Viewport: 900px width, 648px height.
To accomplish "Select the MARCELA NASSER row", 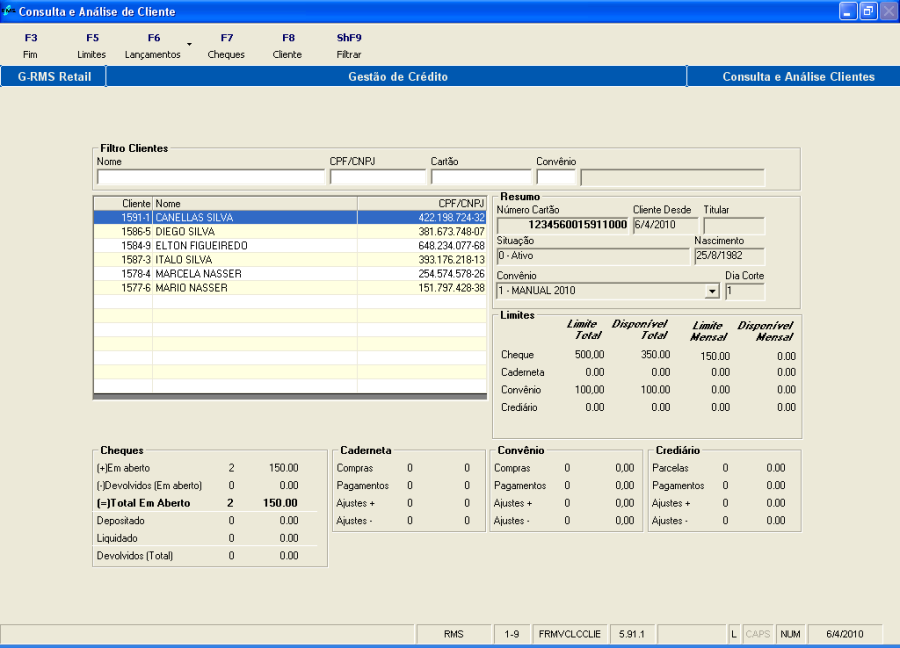I will (x=290, y=274).
